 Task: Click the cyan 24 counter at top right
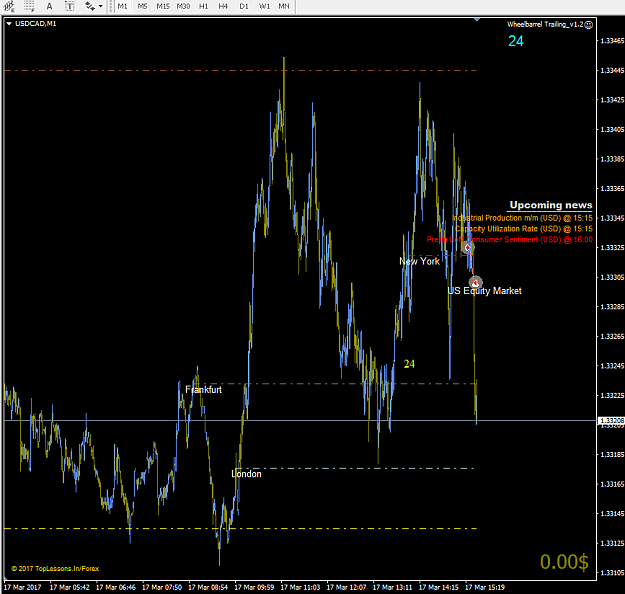pyautogui.click(x=516, y=41)
